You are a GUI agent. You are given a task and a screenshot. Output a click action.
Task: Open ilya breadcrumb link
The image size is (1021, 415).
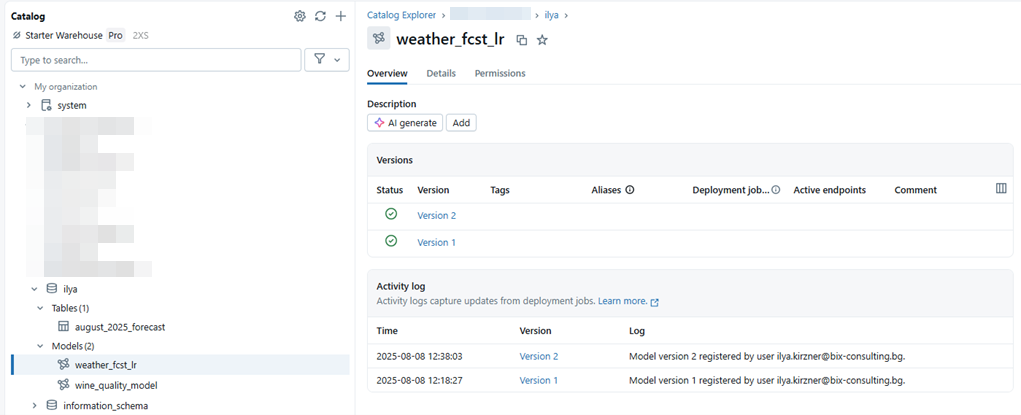click(x=552, y=14)
